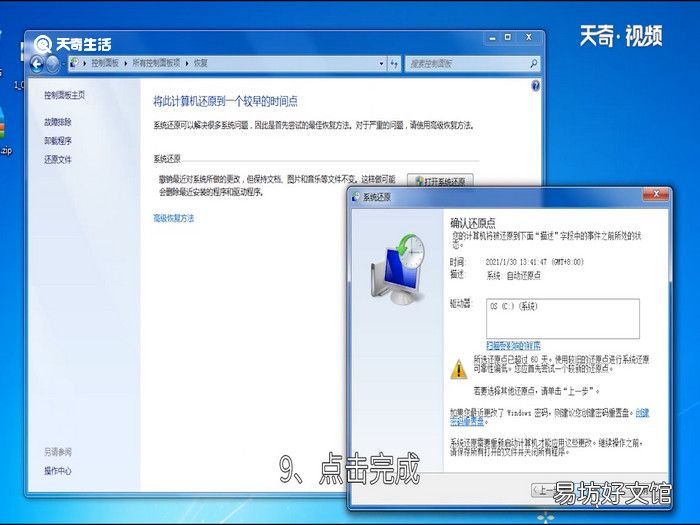Click the arrow after 控制面板 breadcrumb
700x525 pixels.
coord(126,63)
